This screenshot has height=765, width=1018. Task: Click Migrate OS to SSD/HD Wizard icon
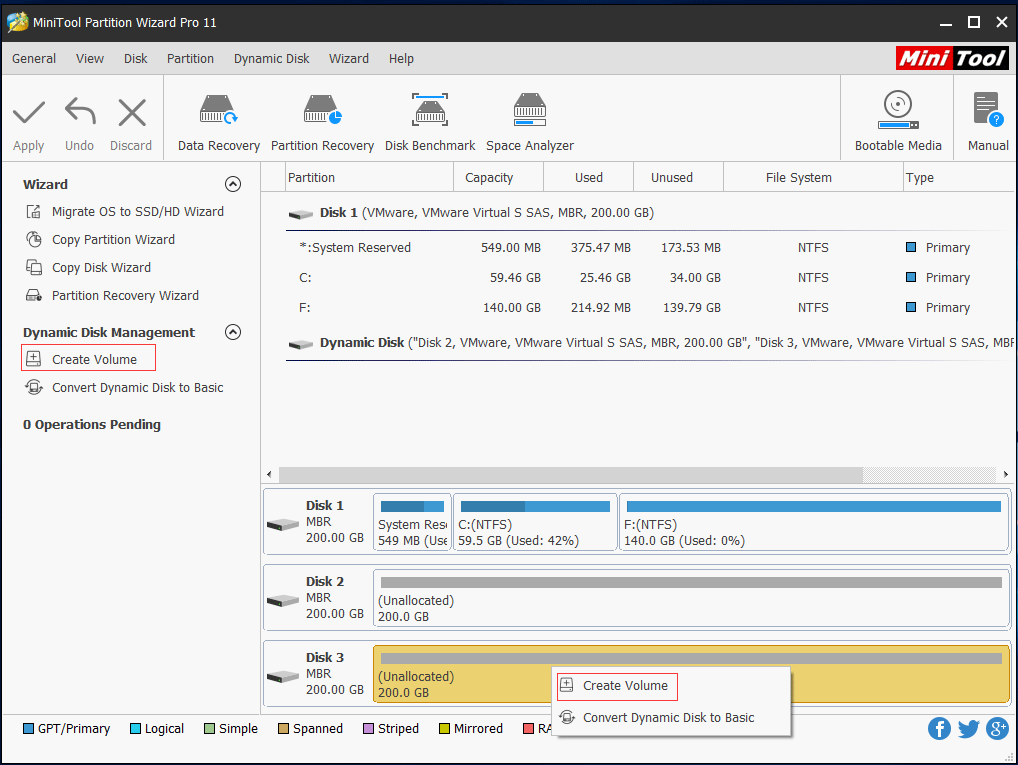click(x=34, y=212)
